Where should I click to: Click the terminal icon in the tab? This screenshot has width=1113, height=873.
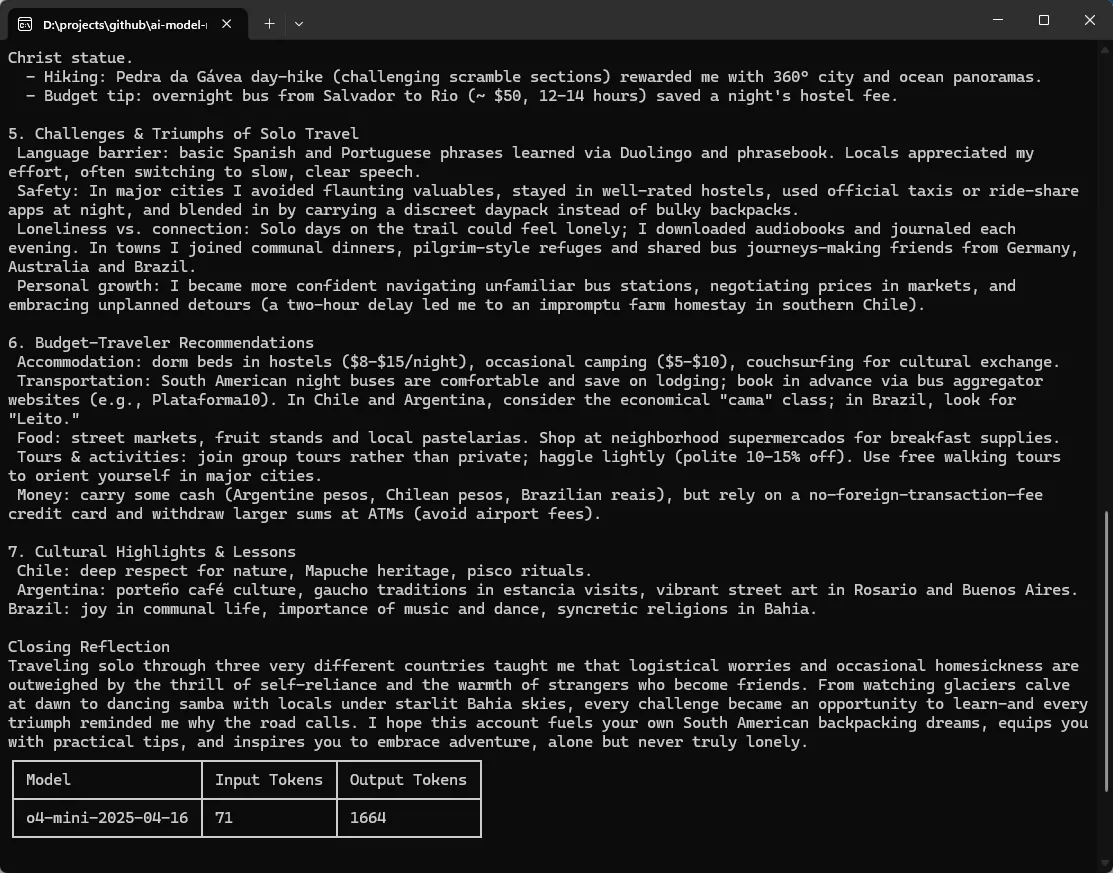pyautogui.click(x=25, y=23)
